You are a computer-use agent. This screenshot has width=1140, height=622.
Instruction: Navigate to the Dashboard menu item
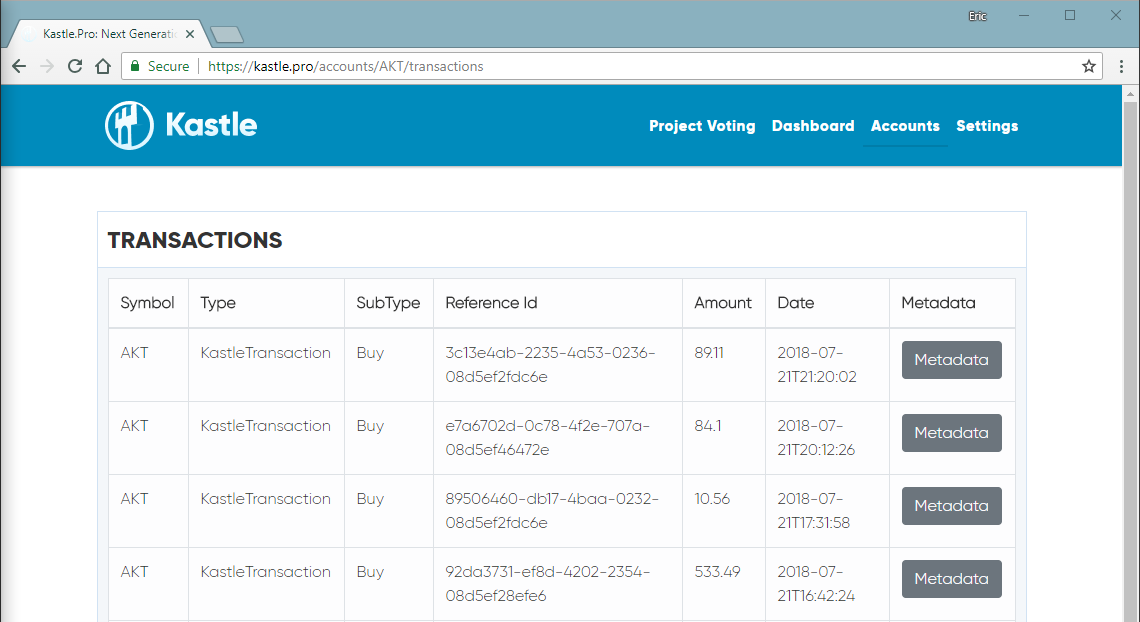point(813,126)
